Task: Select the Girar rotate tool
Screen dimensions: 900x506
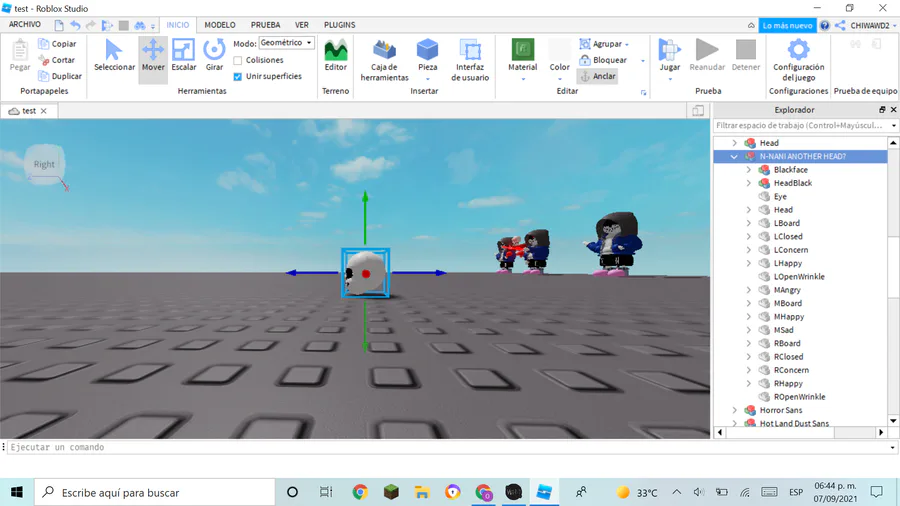Action: [x=214, y=56]
